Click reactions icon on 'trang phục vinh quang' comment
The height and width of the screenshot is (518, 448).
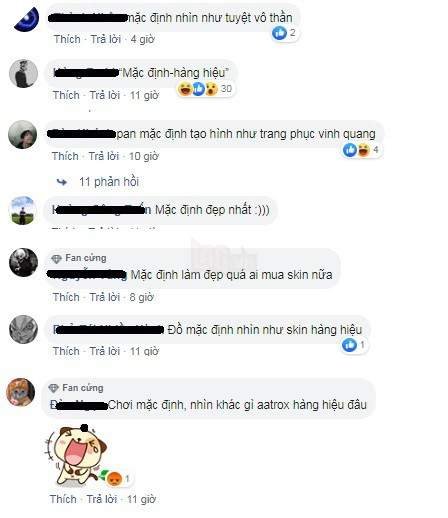tap(362, 150)
